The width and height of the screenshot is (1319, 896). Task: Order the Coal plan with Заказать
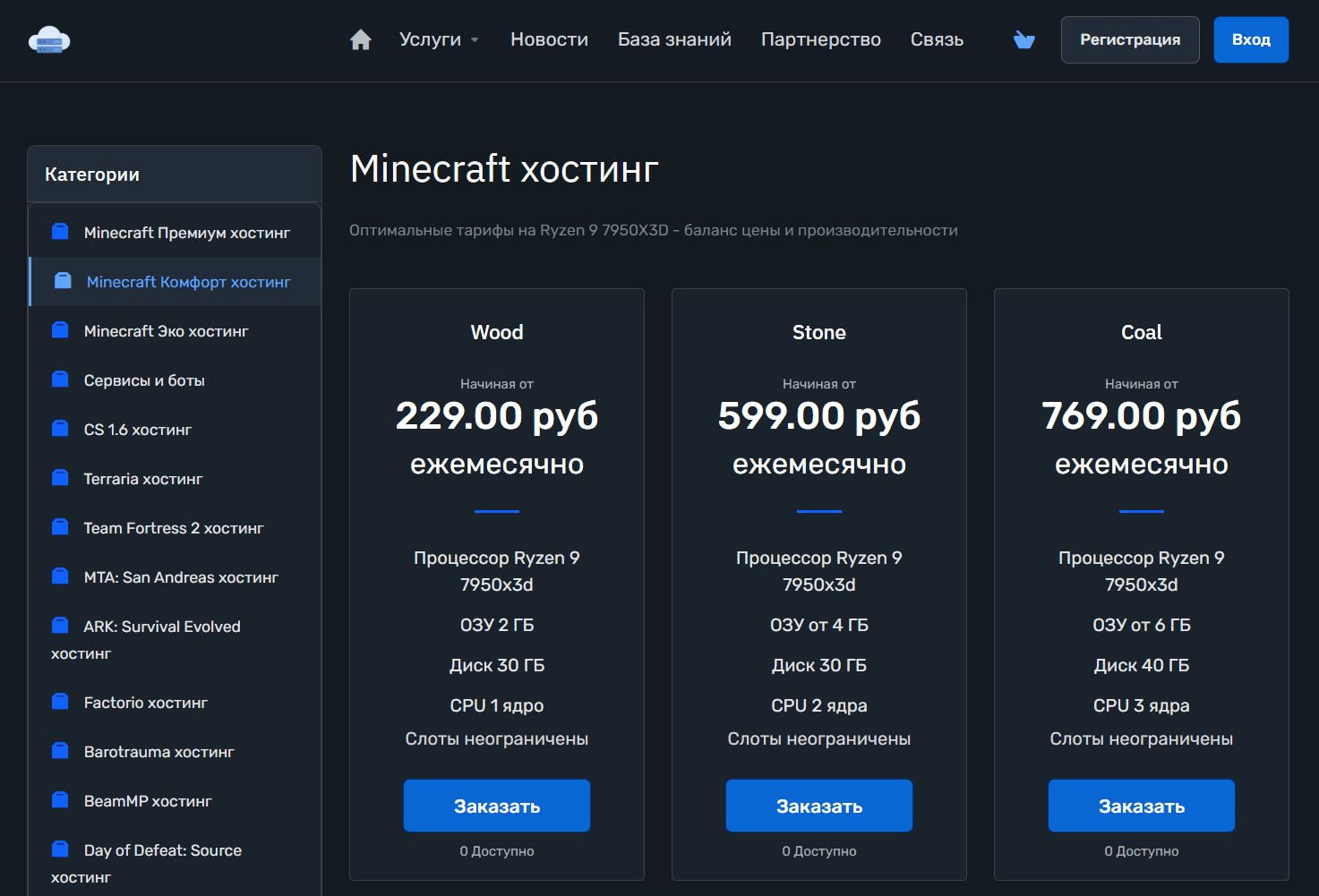pyautogui.click(x=1142, y=806)
